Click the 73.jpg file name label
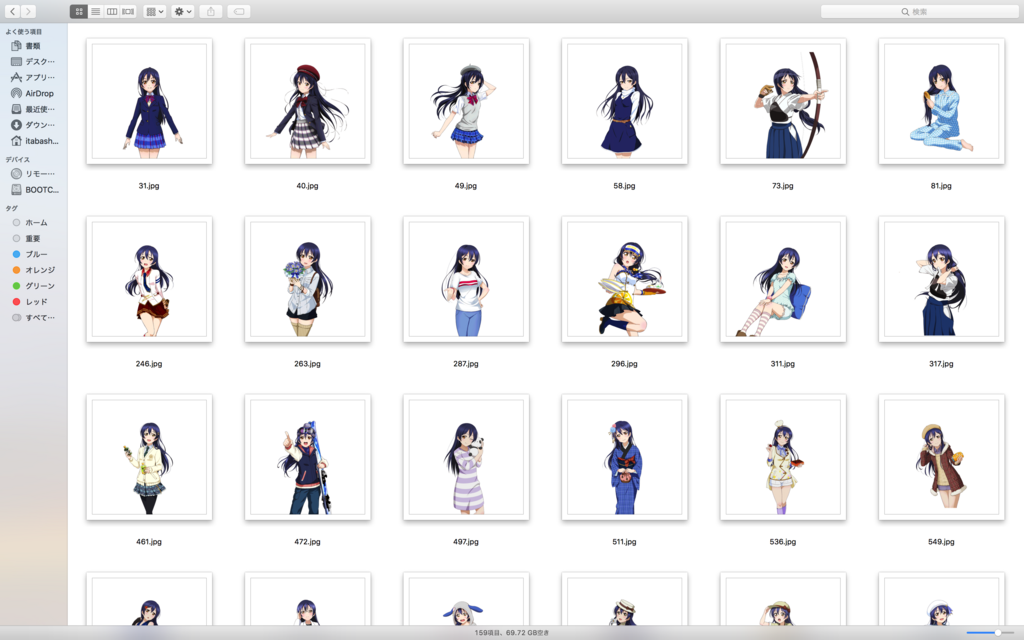Screen dimensions: 1024x640 (x=783, y=186)
